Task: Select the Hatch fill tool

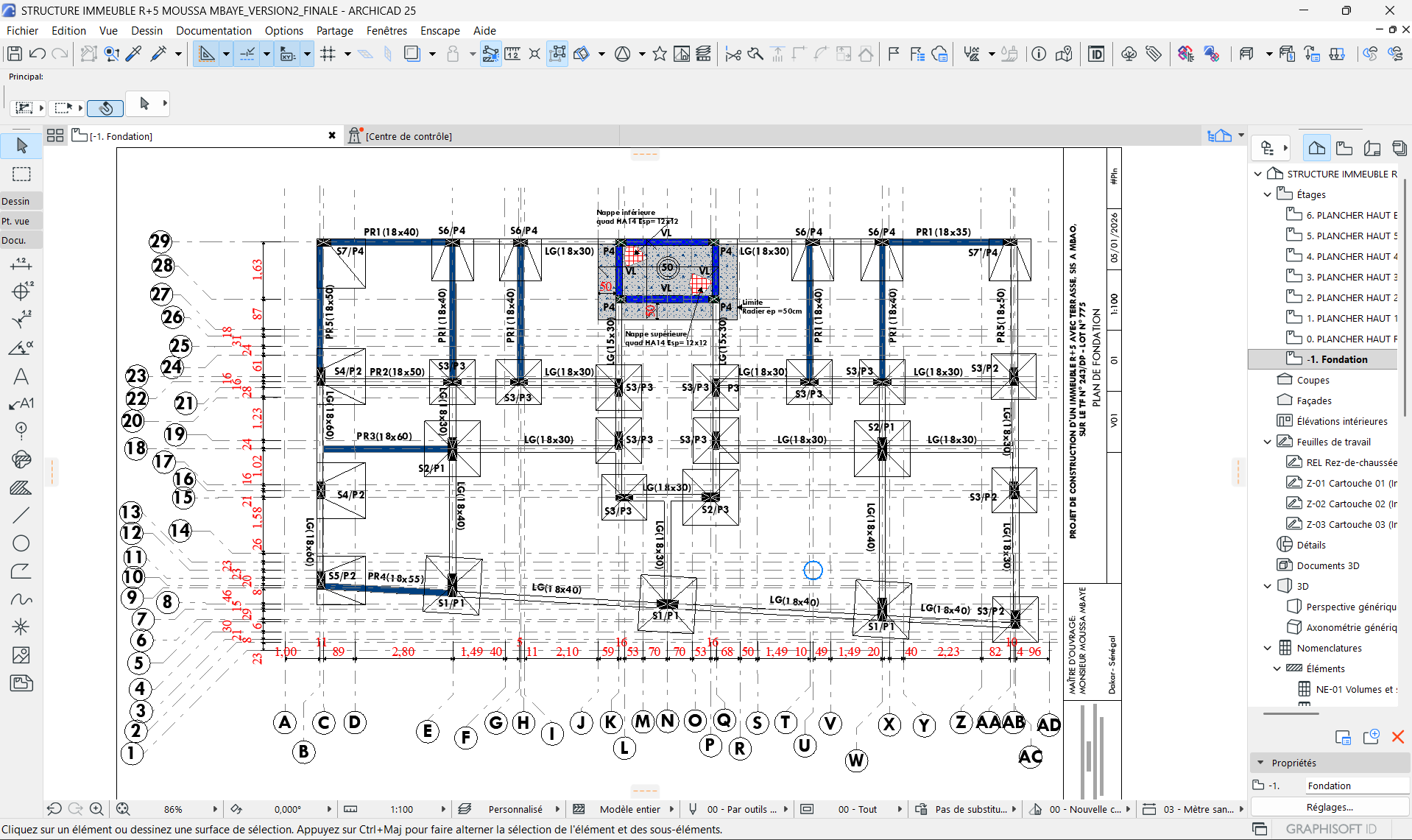Action: click(21, 487)
